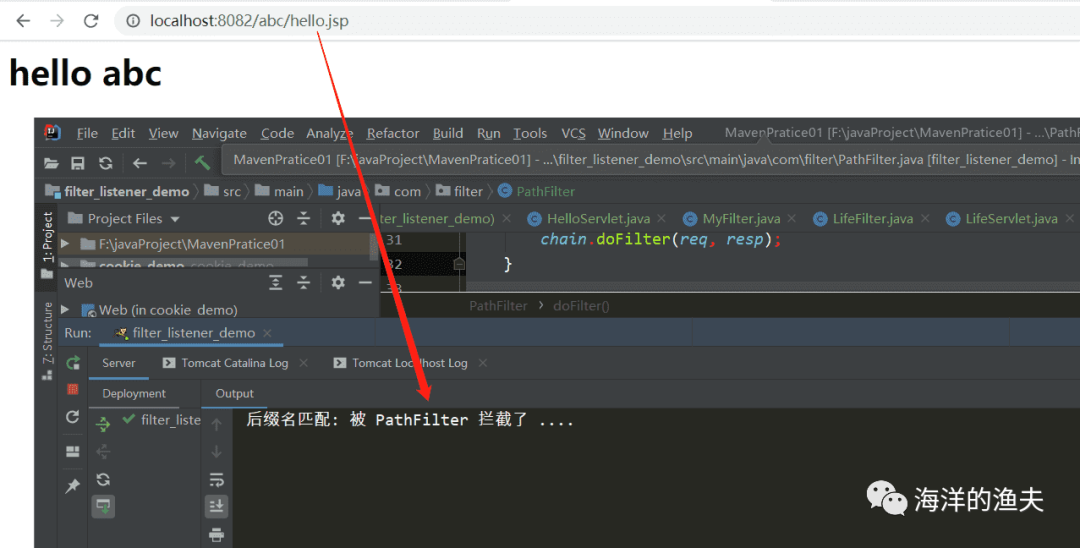The image size is (1080, 548).
Task: Open the Build menu
Action: pos(448,134)
